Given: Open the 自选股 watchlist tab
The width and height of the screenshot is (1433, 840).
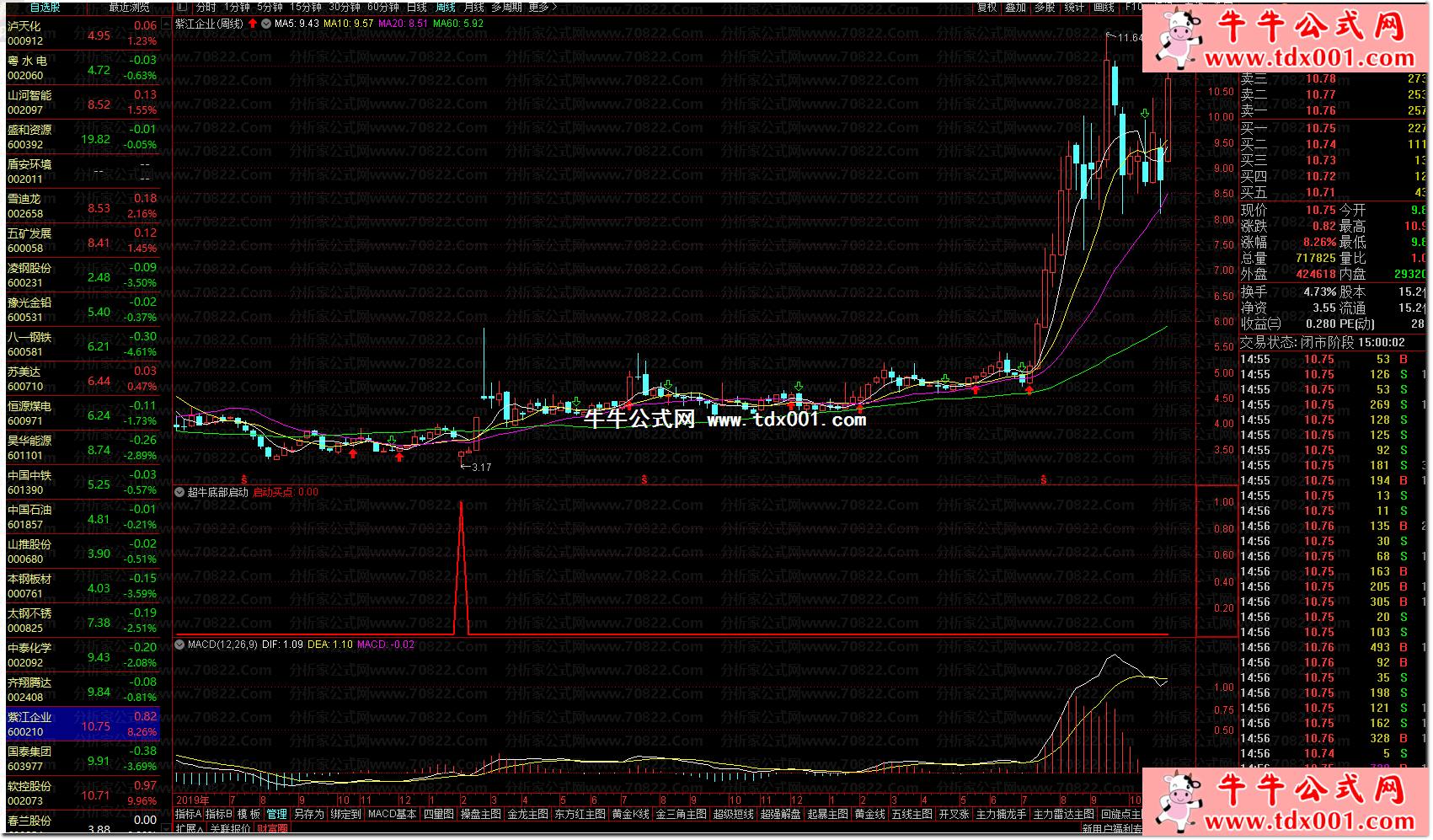Looking at the screenshot, I should pos(45,8).
